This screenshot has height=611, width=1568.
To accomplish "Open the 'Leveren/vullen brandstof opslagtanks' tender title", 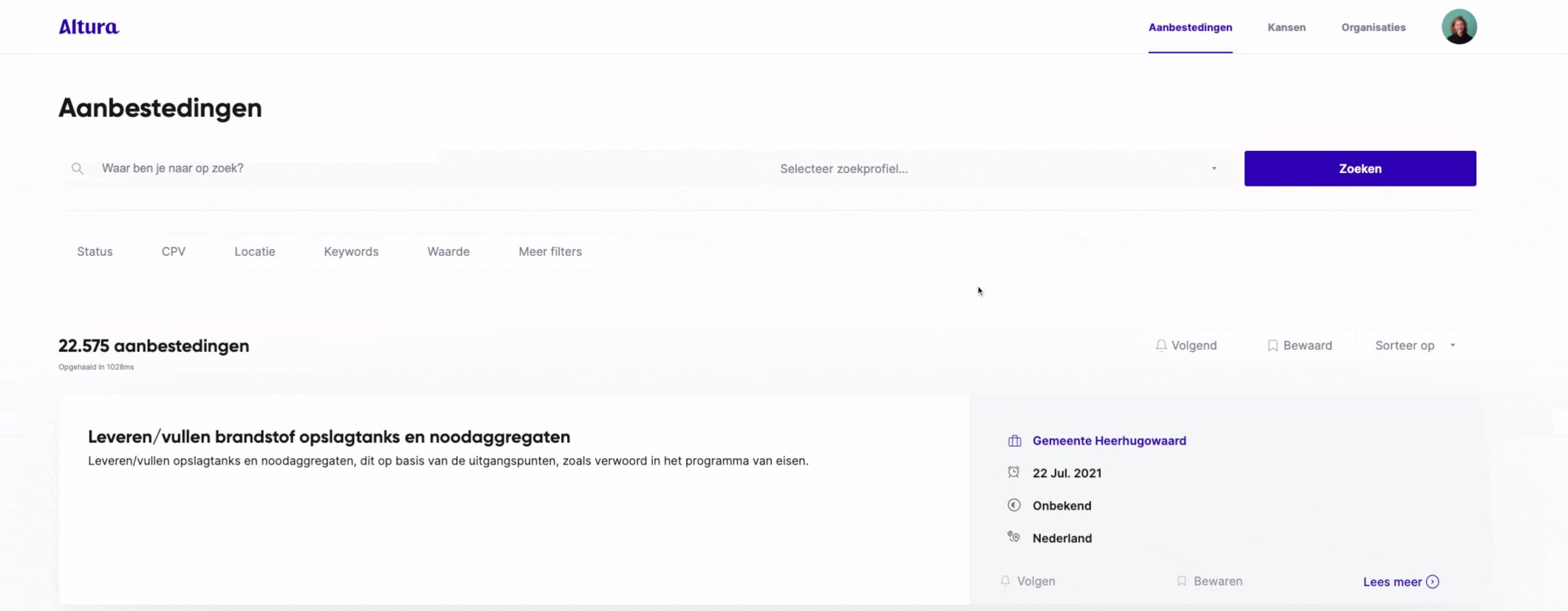I will [x=329, y=437].
